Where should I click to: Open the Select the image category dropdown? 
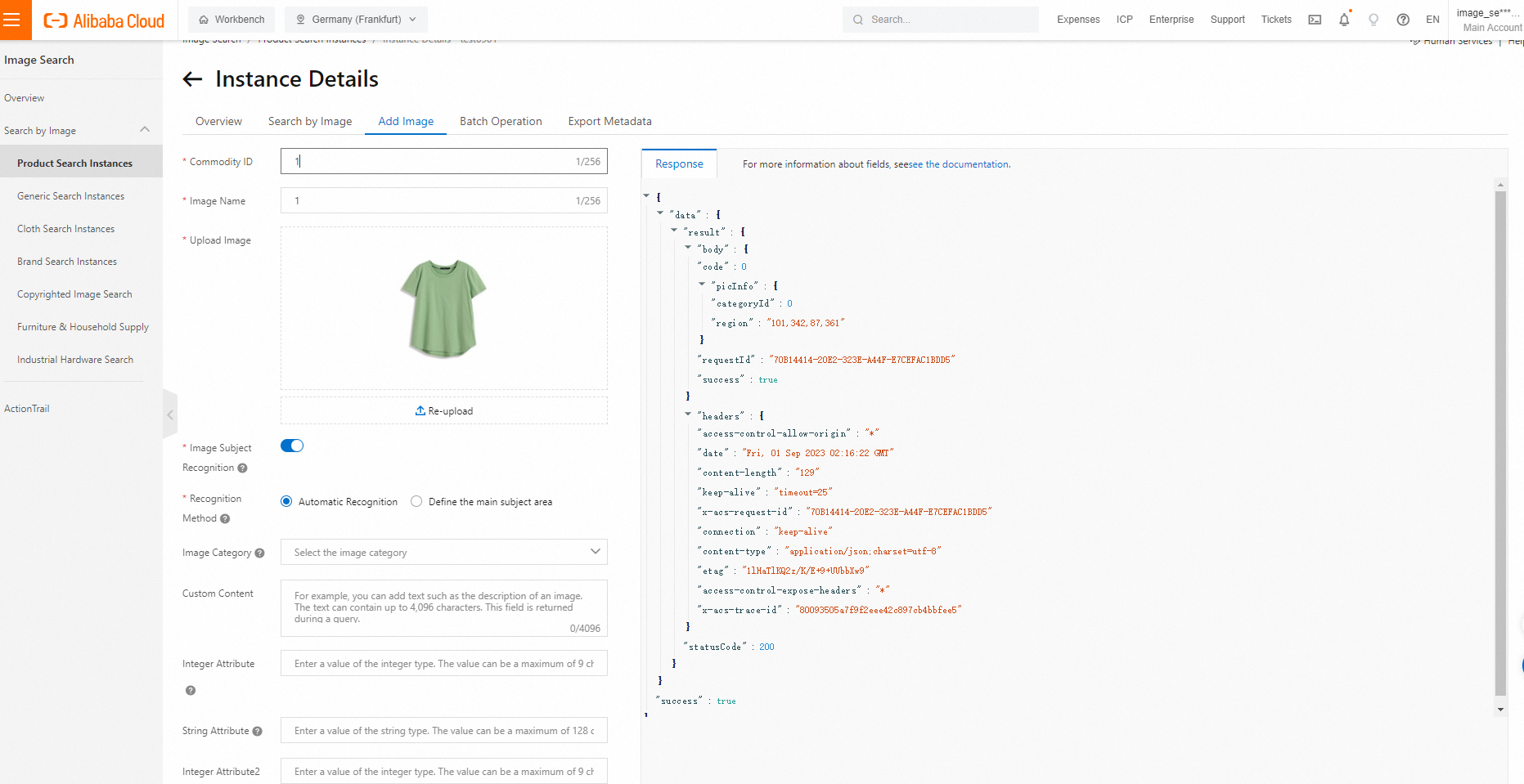point(443,553)
